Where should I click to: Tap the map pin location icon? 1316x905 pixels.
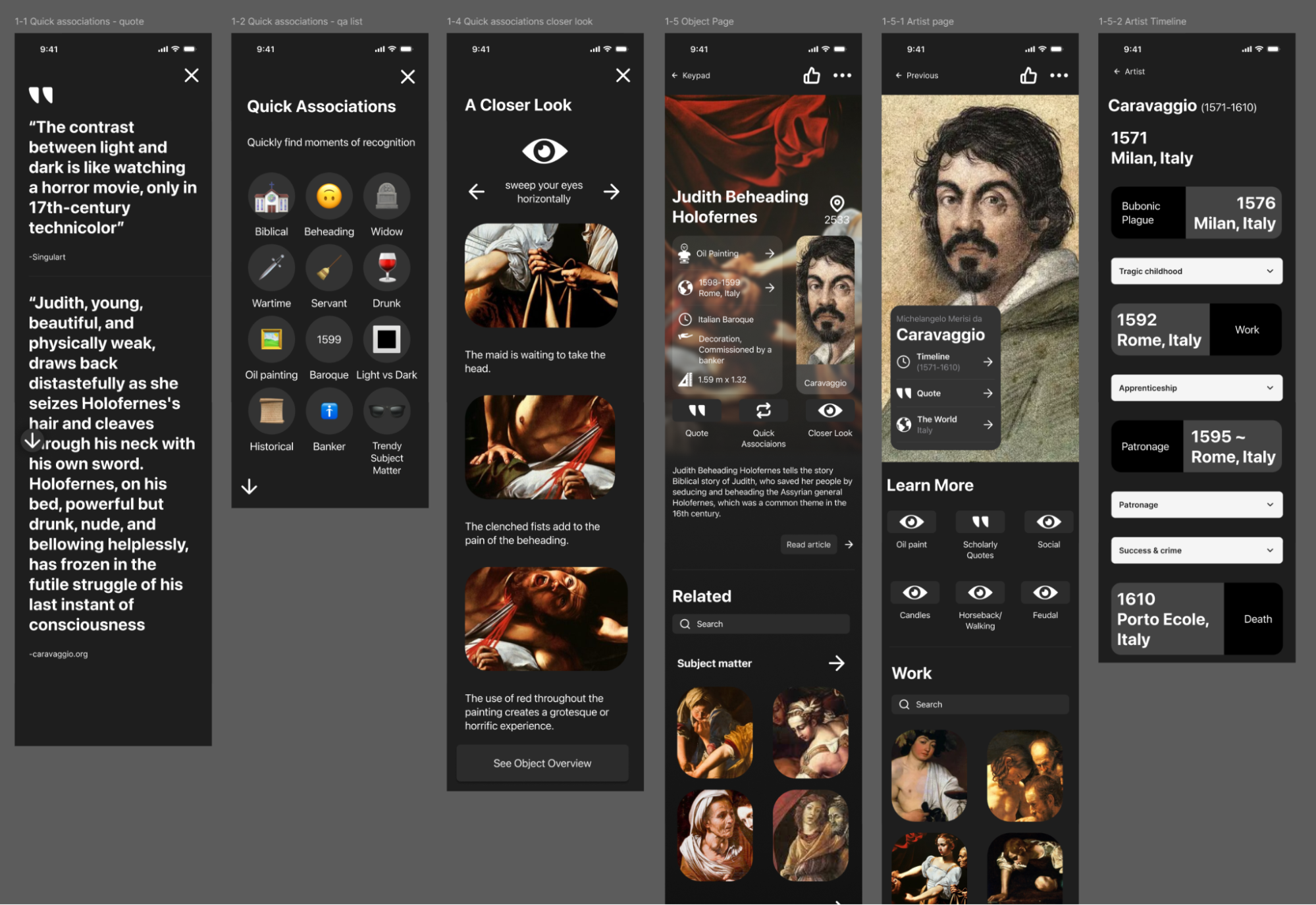837,203
